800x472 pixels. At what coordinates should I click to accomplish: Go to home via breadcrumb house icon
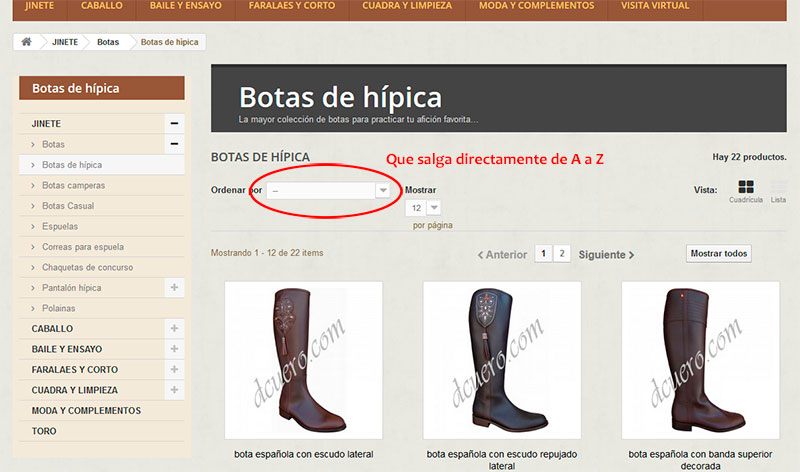26,42
